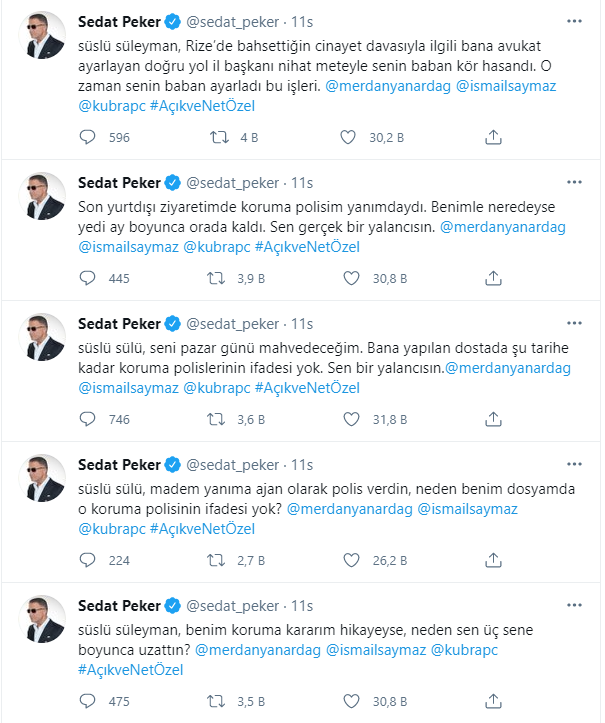Viewport: 605px width, 723px height.
Task: Open the 11s timestamp on fourth tweet
Action: [302, 464]
